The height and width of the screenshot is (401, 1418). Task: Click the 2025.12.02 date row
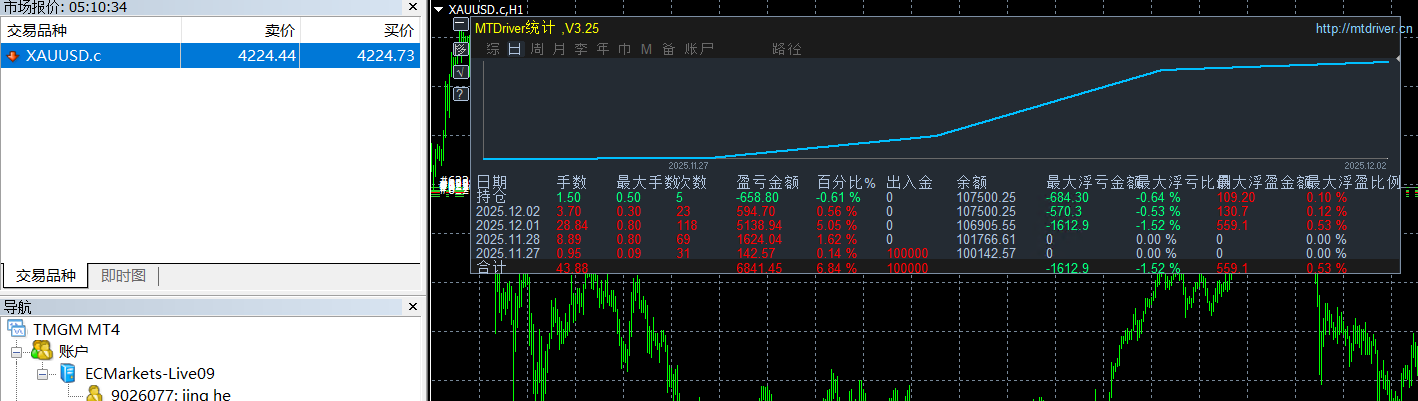tap(508, 211)
